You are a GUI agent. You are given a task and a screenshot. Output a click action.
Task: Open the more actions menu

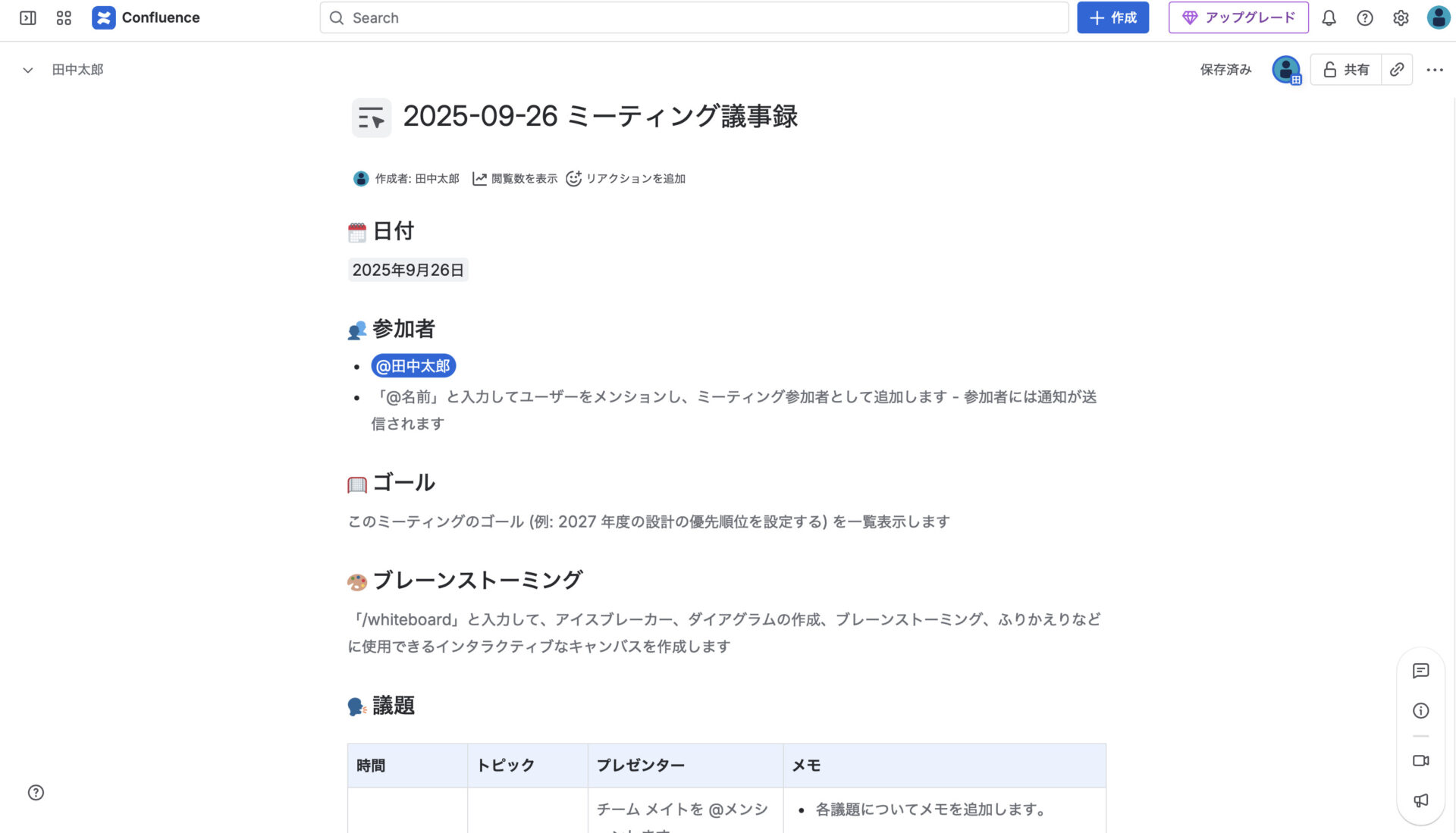(x=1435, y=69)
